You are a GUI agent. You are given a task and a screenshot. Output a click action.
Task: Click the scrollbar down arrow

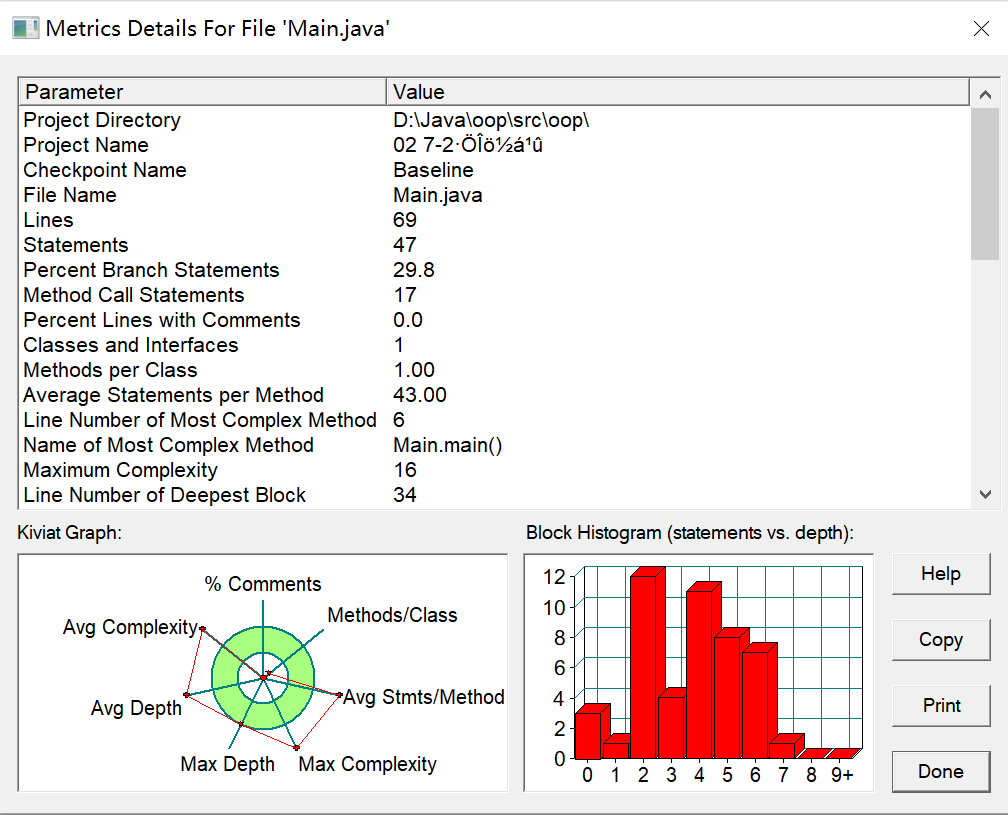(985, 494)
